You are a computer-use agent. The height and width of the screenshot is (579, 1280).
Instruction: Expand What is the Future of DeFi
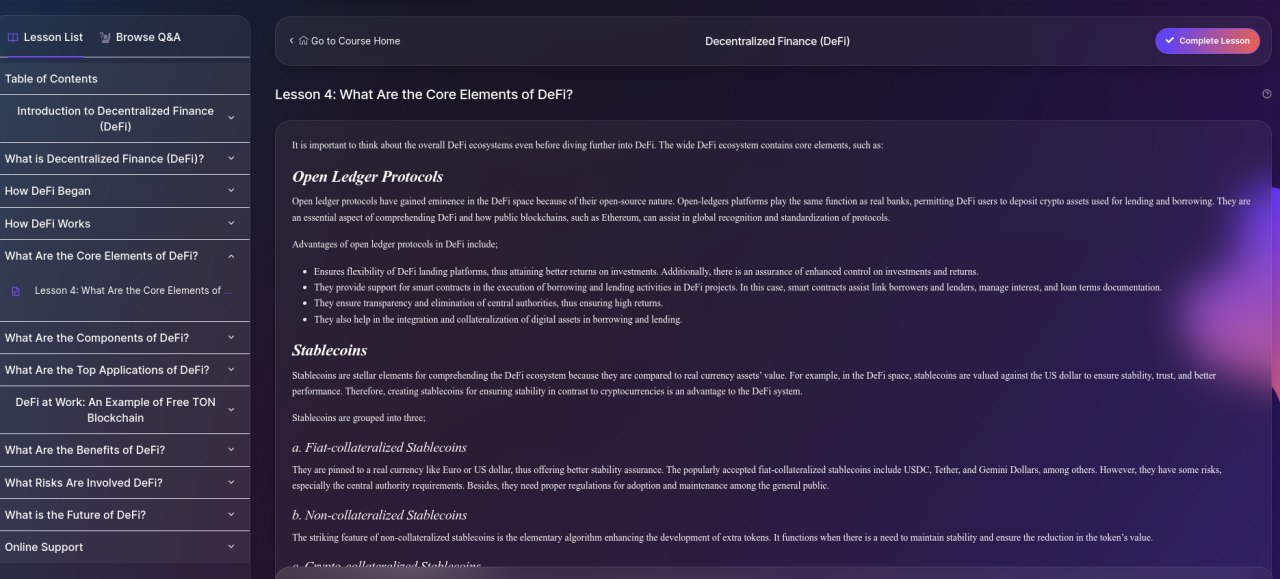[x=231, y=515]
